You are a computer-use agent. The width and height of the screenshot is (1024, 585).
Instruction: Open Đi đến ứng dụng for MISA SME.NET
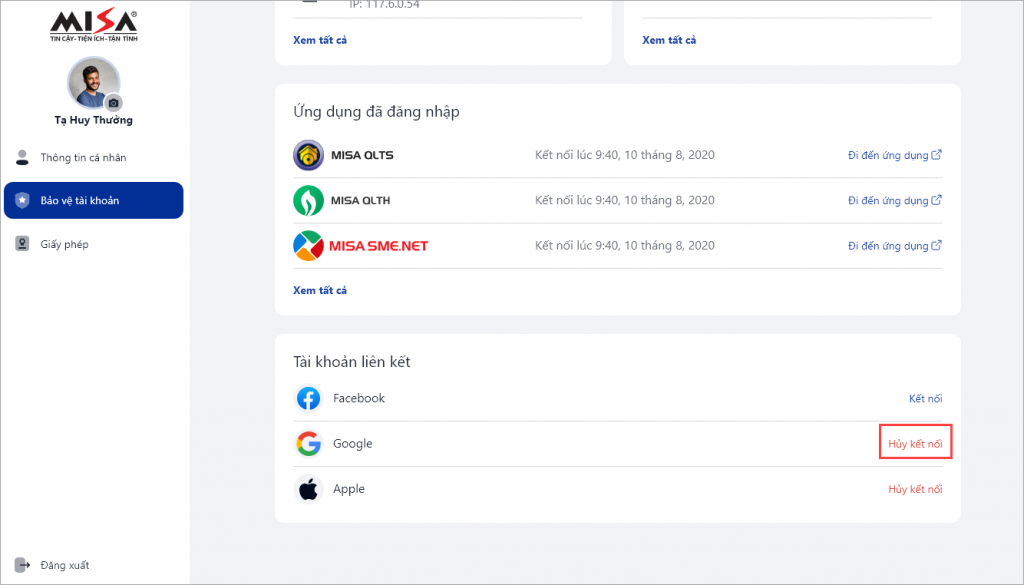895,245
